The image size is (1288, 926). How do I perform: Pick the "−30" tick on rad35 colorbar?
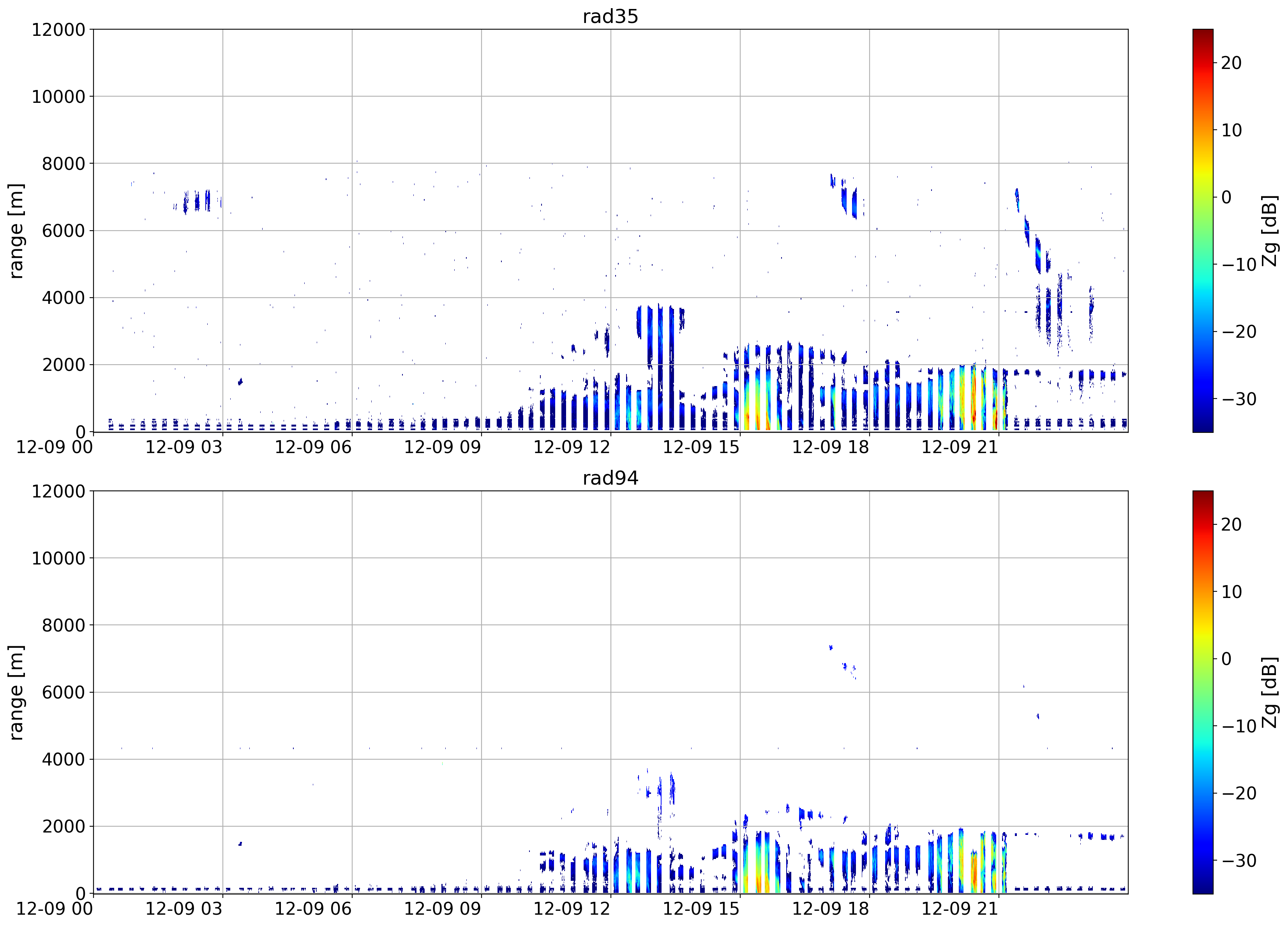pos(1239,399)
